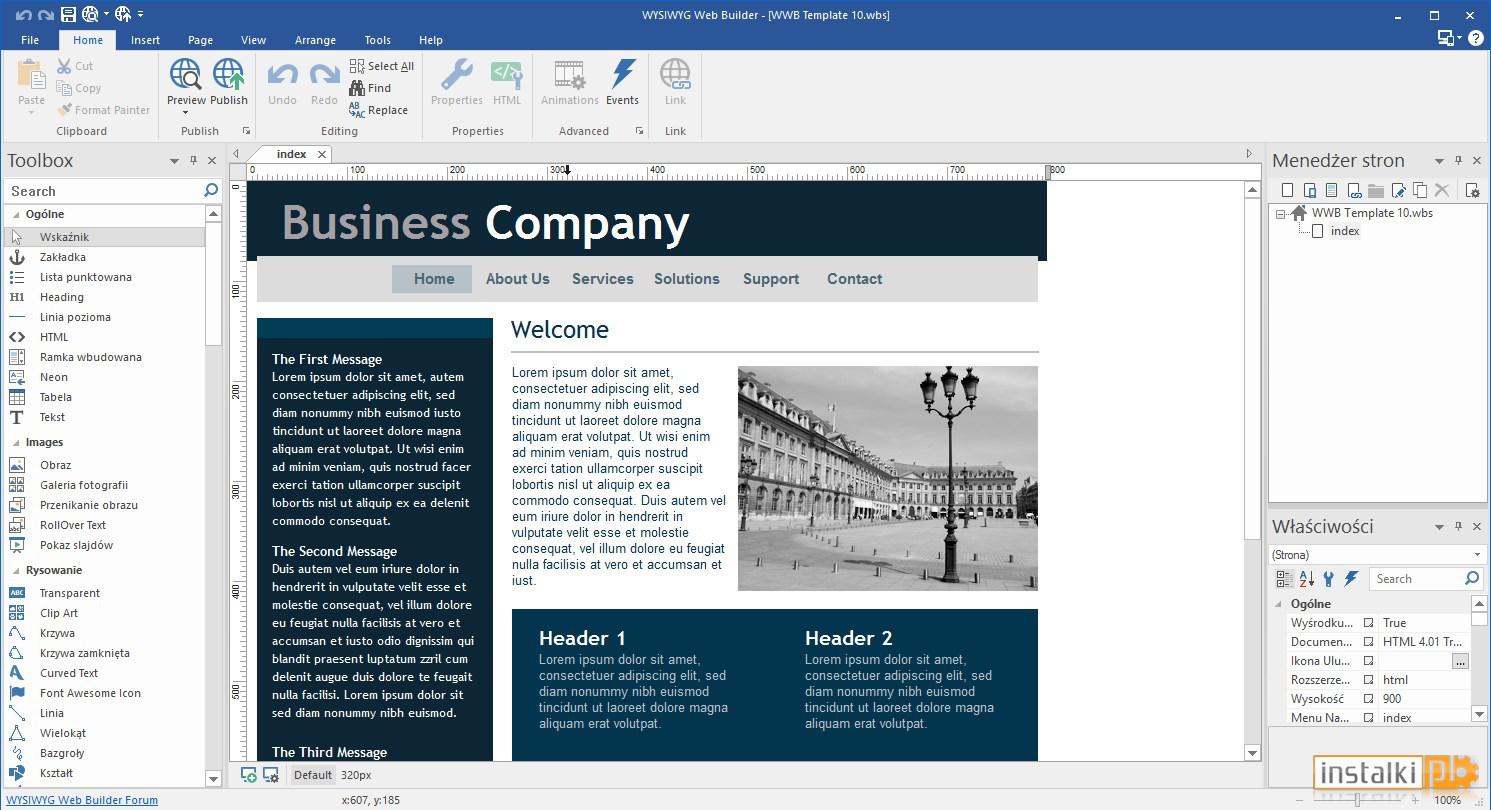Click the Publish globe icon in title bar
Image resolution: width=1491 pixels, height=810 pixels.
123,14
